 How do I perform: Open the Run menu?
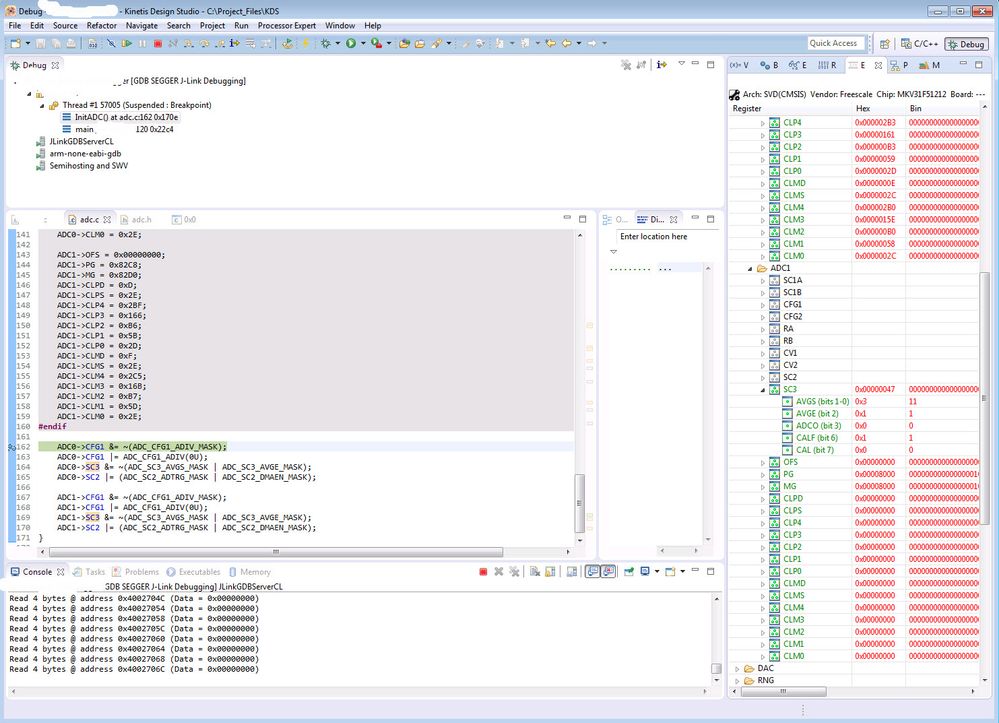(241, 25)
